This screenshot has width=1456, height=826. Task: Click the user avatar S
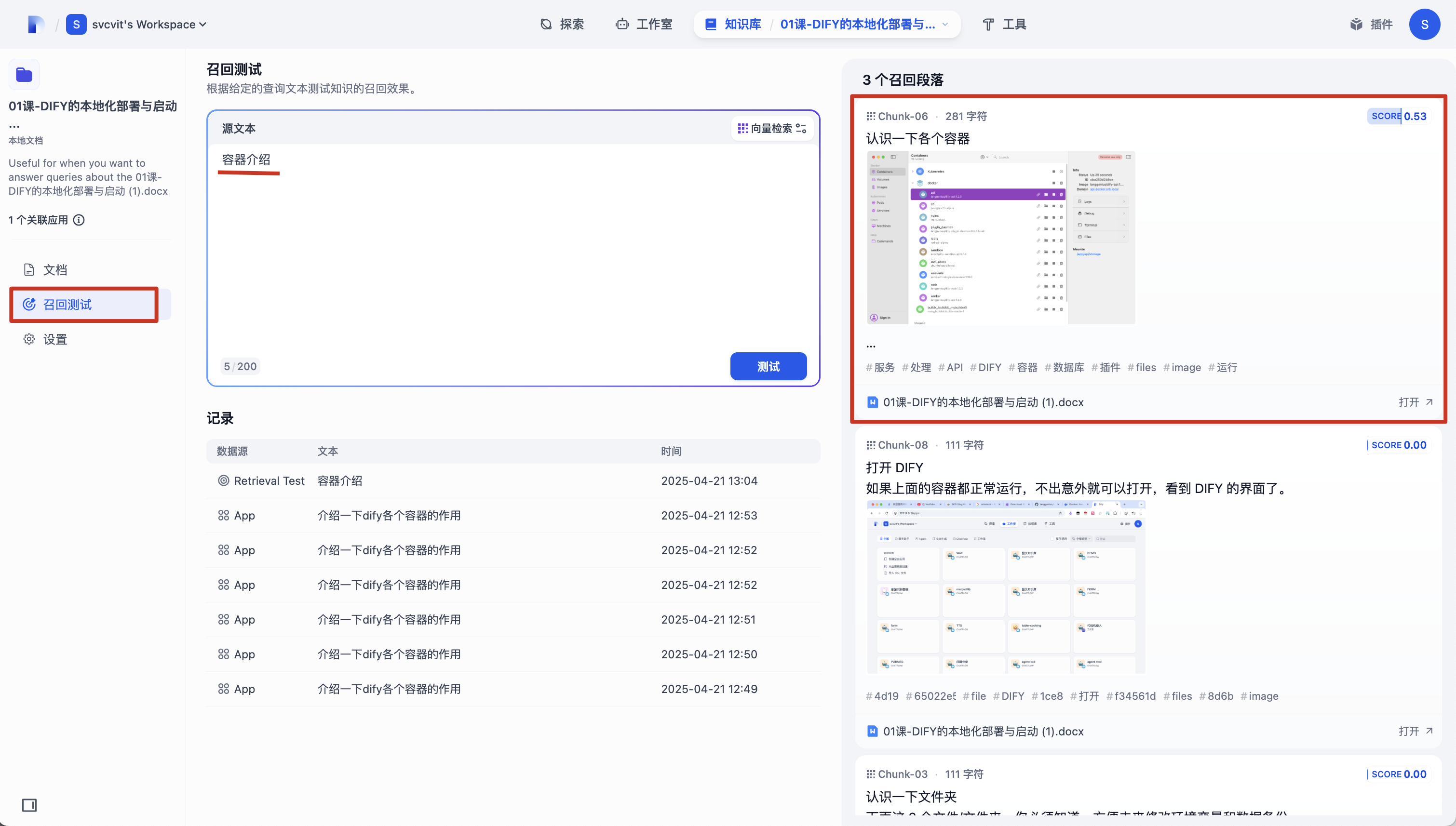click(x=1424, y=25)
